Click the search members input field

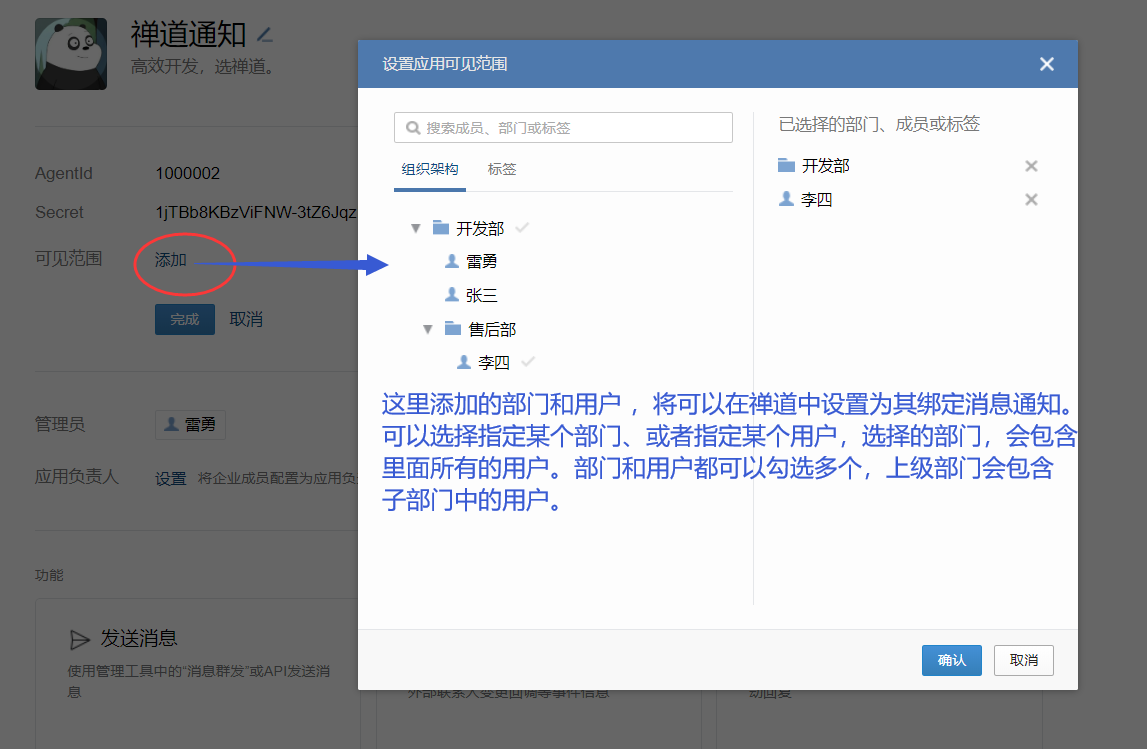563,127
